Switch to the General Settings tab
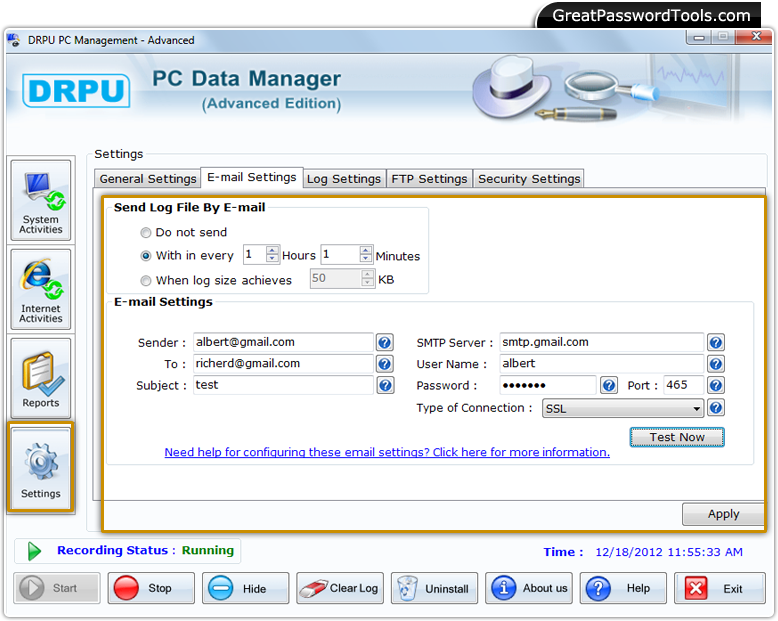778x621 pixels. (x=147, y=179)
